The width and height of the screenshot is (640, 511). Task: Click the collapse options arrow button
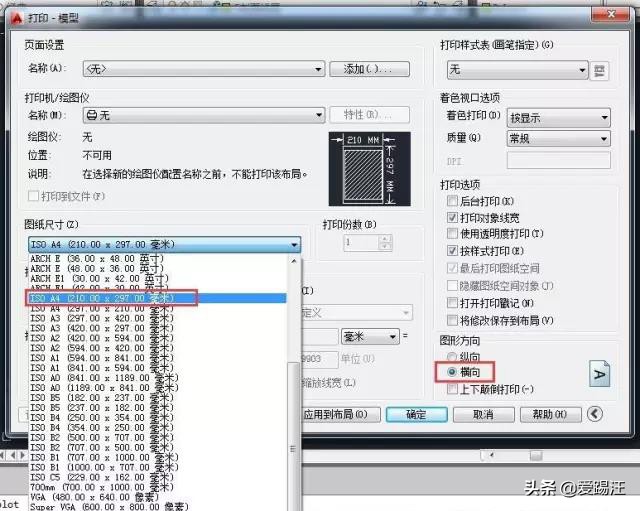pyautogui.click(x=595, y=414)
